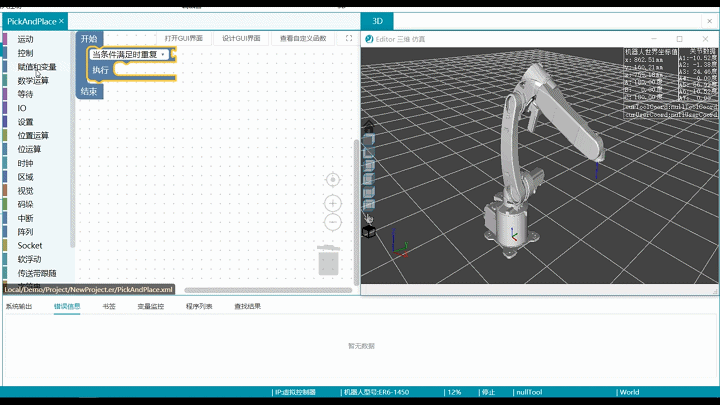
Task: Toggle fullscreen for the block editor
Action: tap(349, 38)
